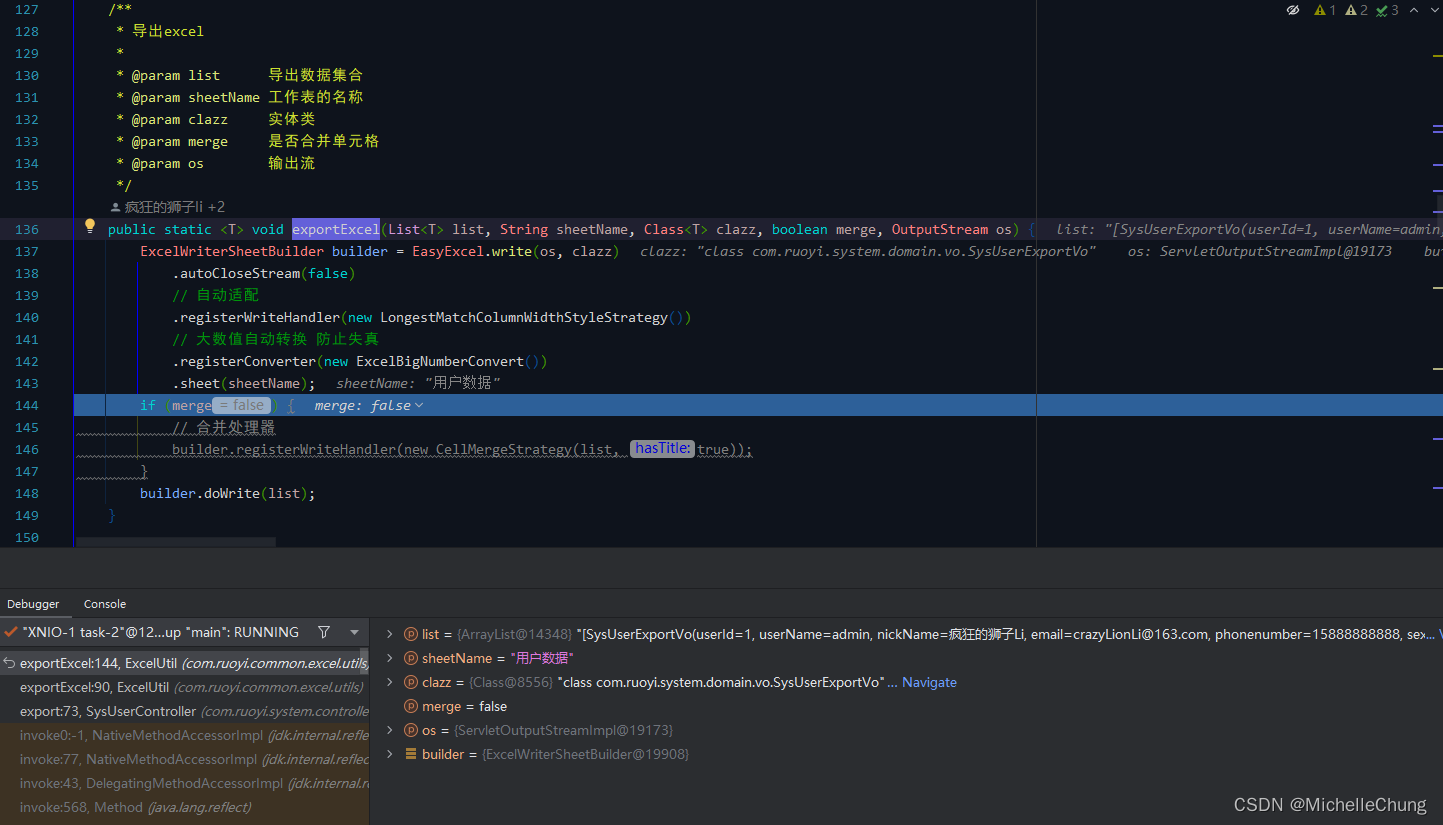Screen dimensions: 1443x825
Task: Click the checkmark icon beside running thread
Action: (x=9, y=632)
